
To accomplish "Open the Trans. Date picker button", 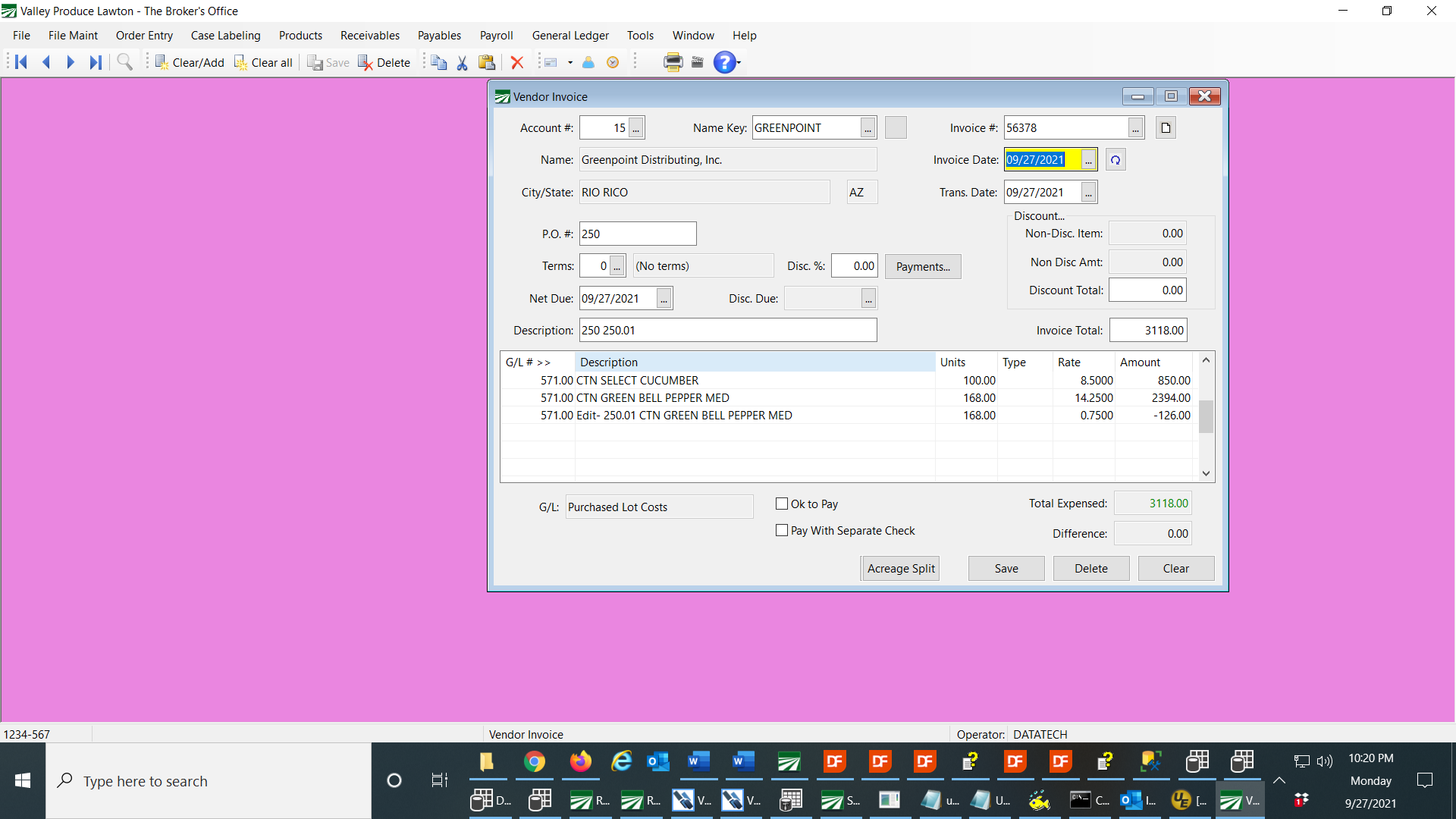I will click(1088, 193).
